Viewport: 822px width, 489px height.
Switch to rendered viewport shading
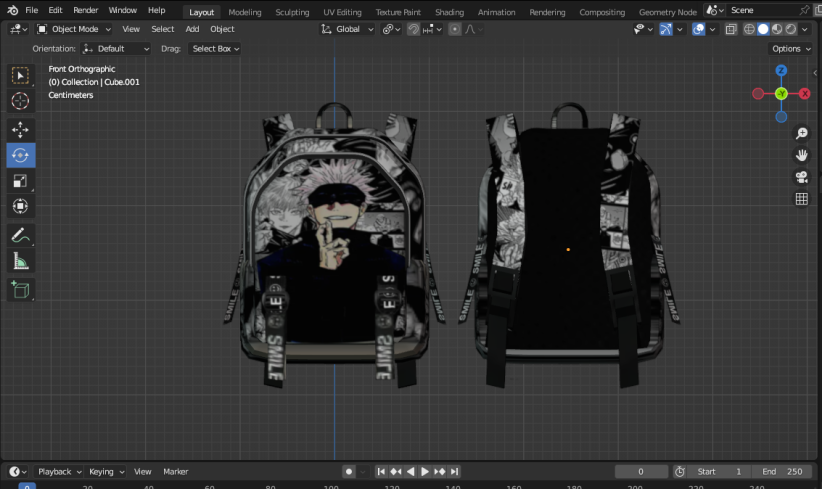coord(791,29)
